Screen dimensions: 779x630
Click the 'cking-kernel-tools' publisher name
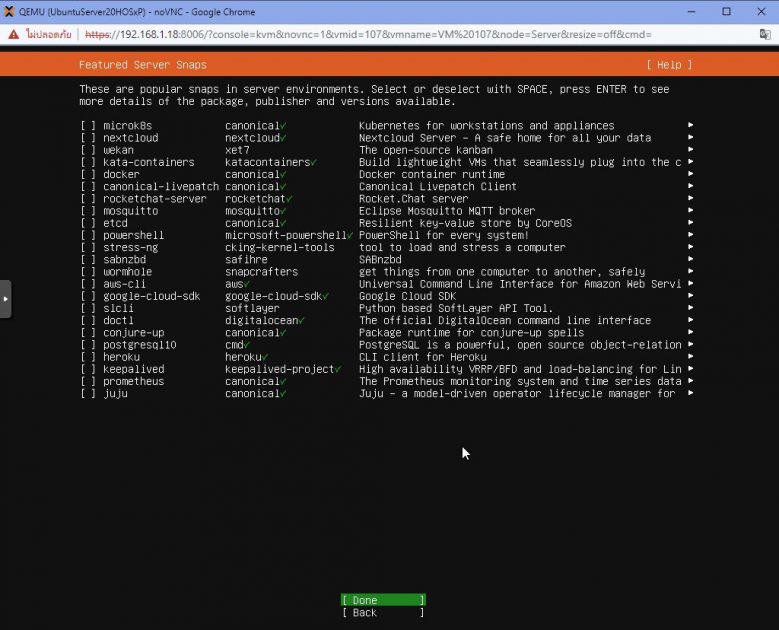280,247
